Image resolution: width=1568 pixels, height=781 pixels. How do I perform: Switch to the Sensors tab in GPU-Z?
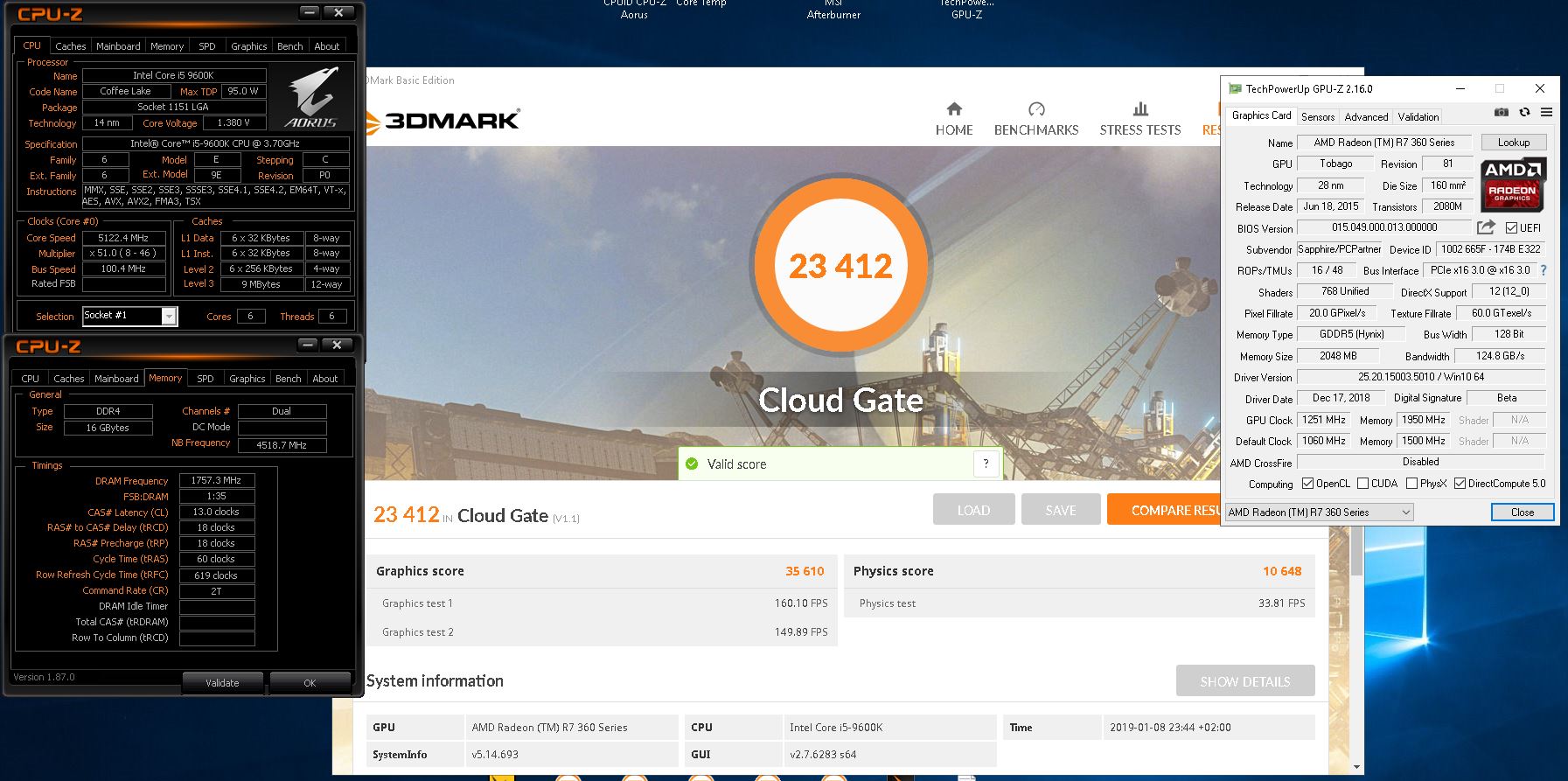1318,116
